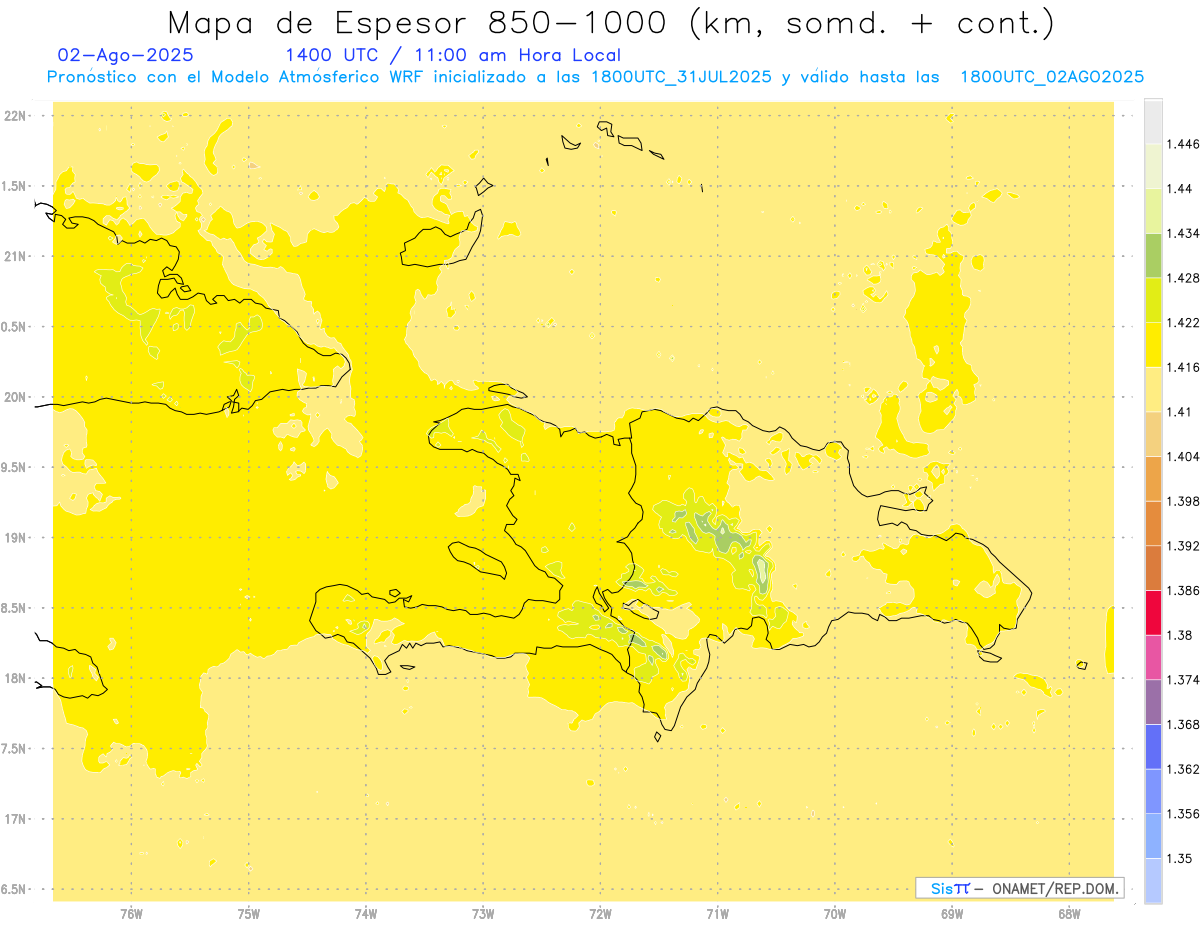
Task: Click the colorbar value 1.434
Action: click(1183, 233)
